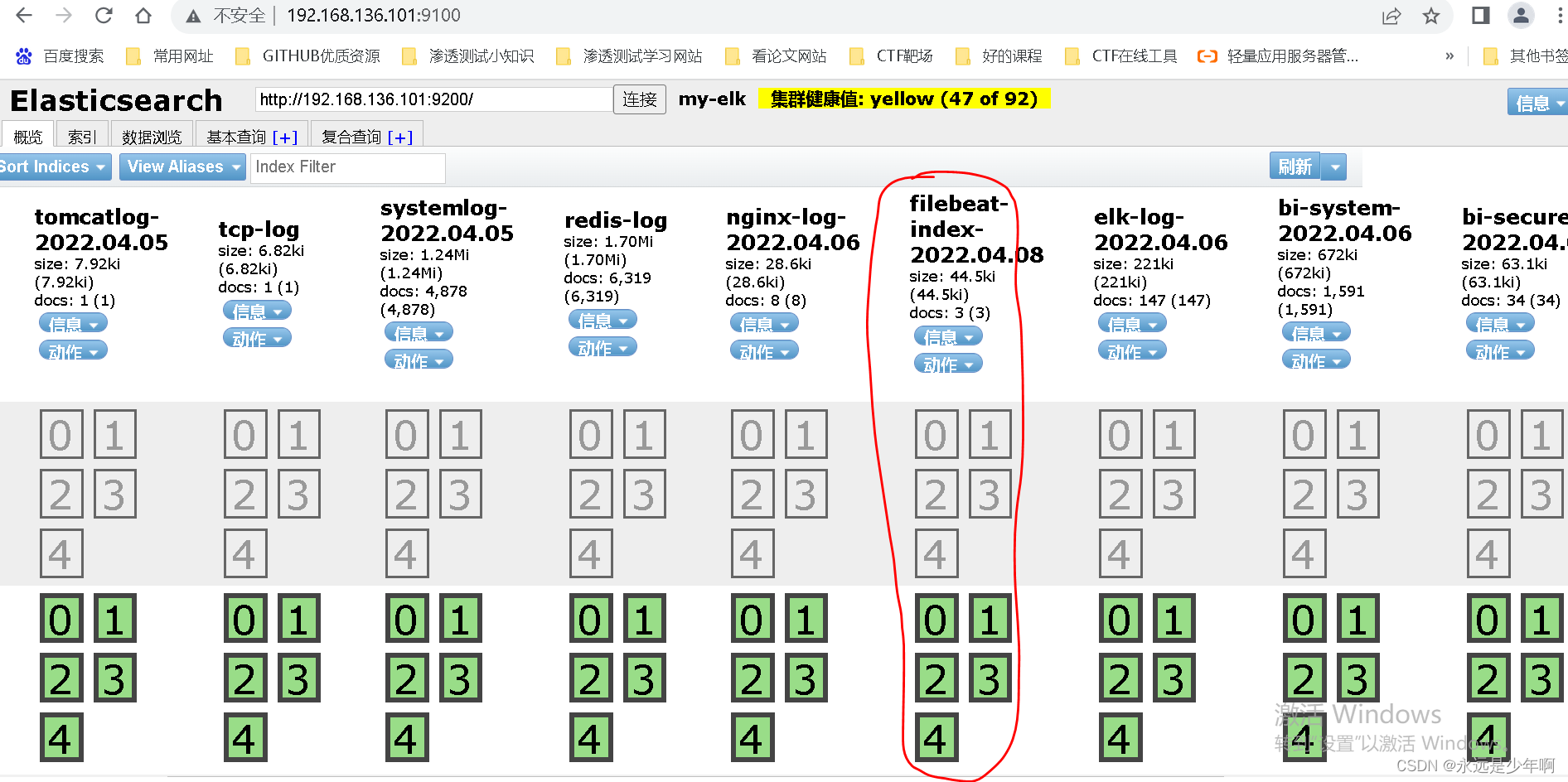Open 信息 menu for tomcatlog-2022.04.05
This screenshot has height=782, width=1568.
(x=74, y=324)
